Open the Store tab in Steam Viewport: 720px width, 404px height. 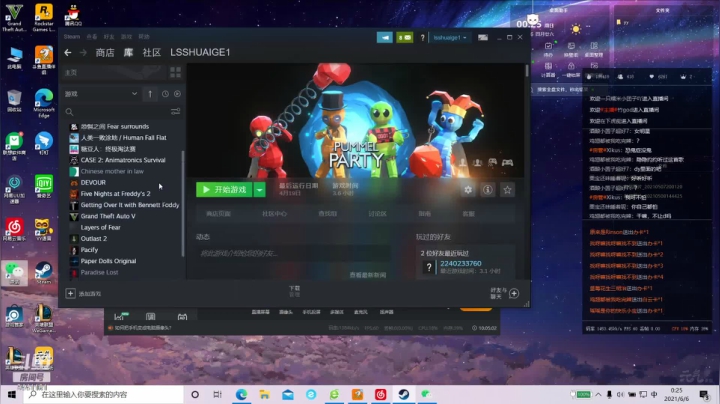105,53
